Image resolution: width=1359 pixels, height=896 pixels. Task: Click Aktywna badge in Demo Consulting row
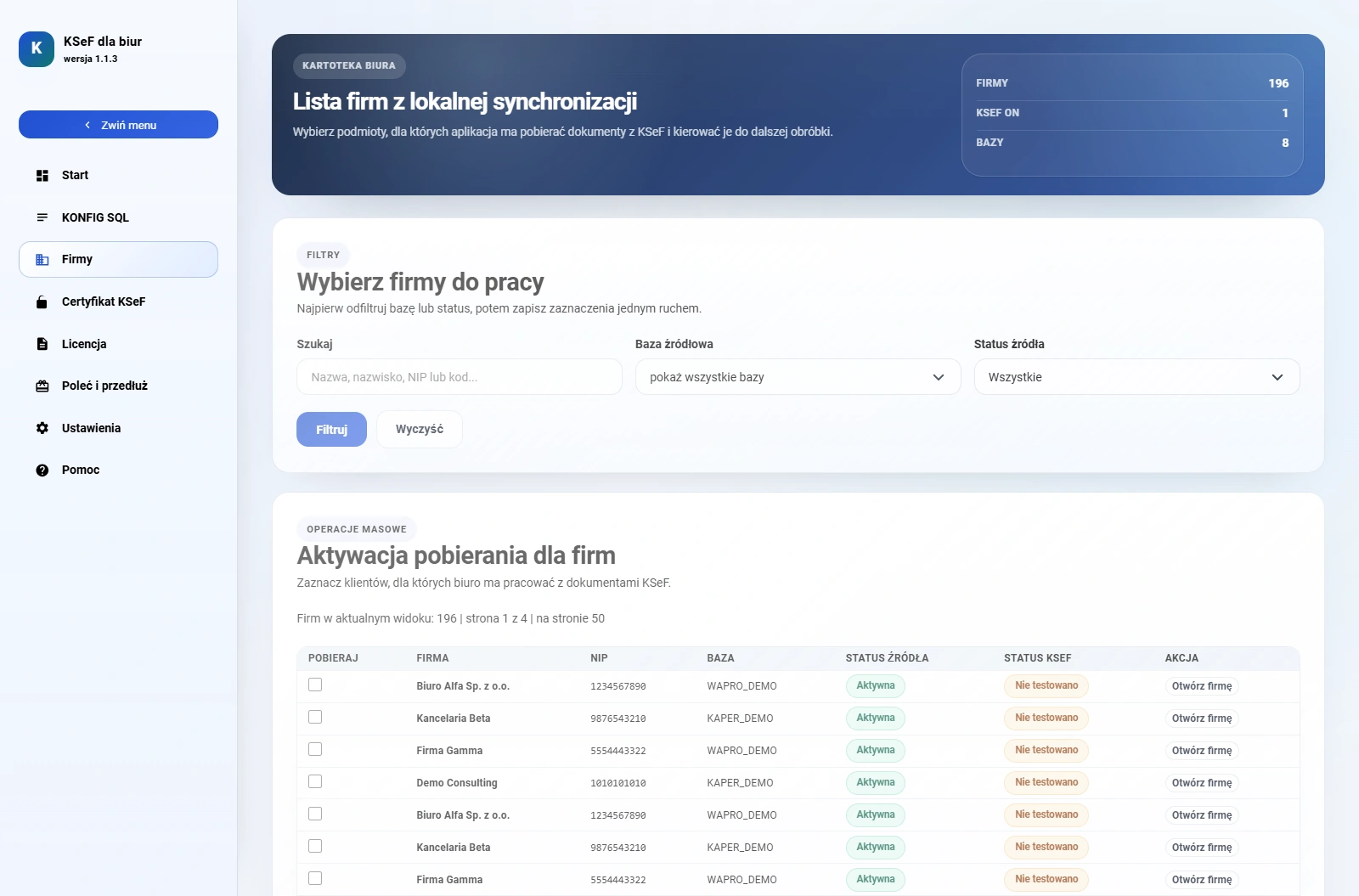[x=876, y=783]
